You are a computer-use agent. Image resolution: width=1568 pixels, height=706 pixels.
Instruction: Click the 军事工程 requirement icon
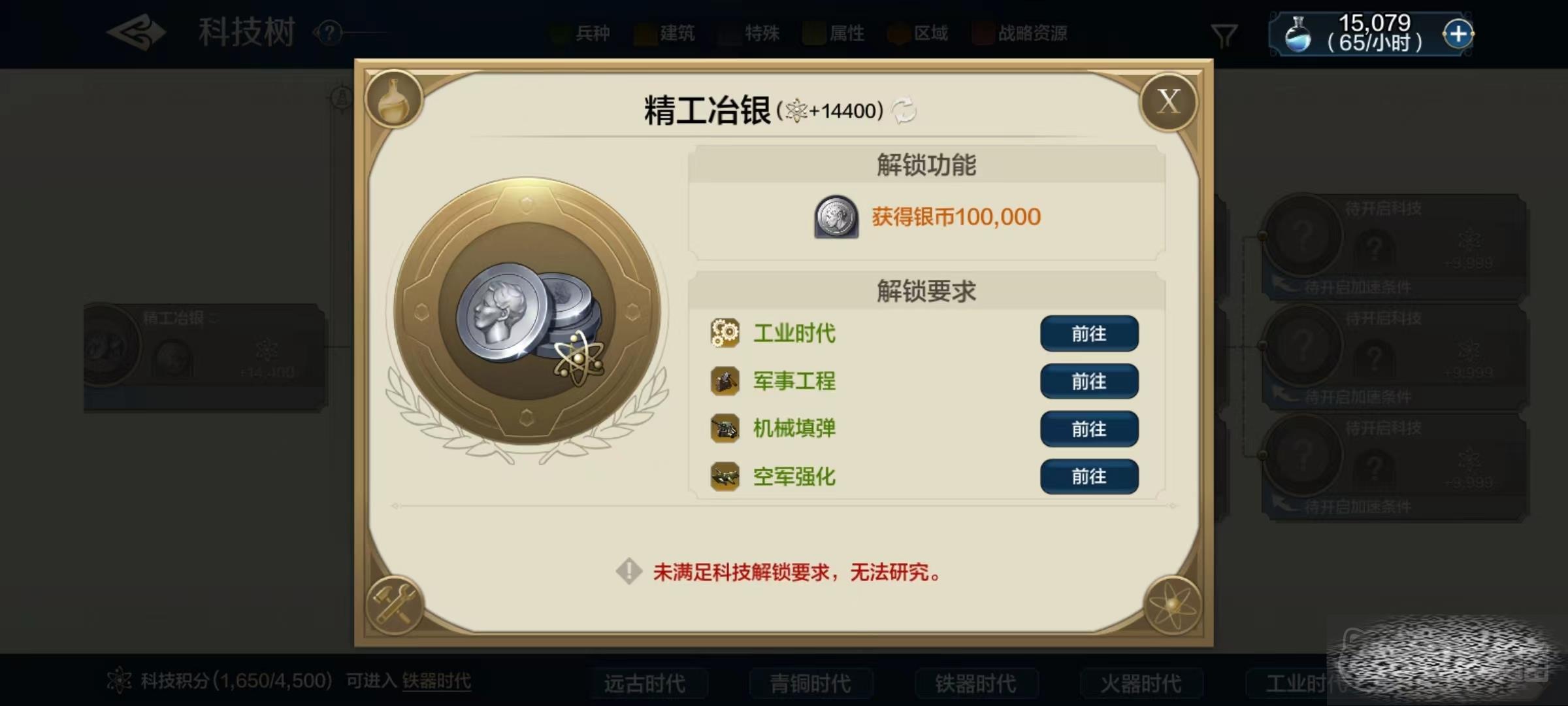coord(725,381)
